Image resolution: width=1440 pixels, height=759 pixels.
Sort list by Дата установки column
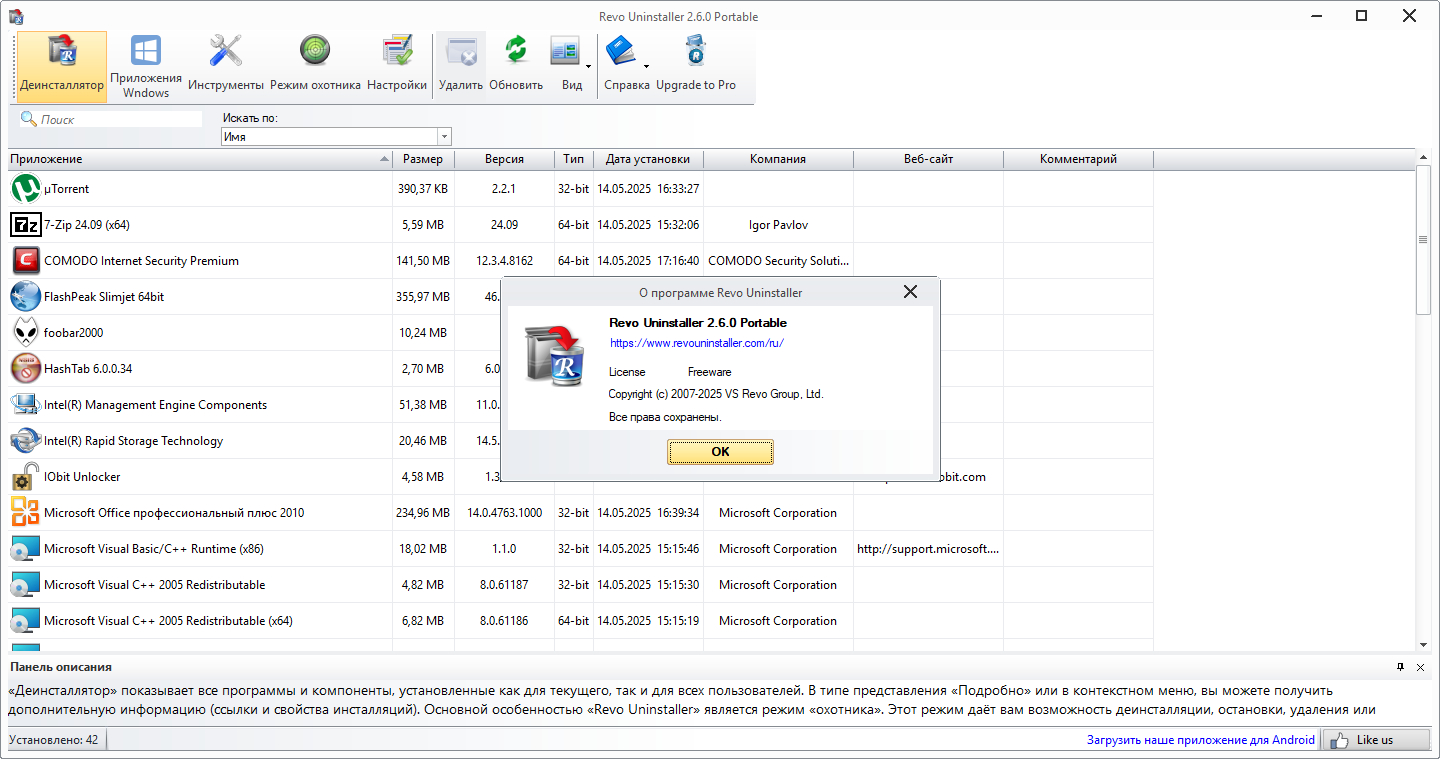click(x=648, y=159)
